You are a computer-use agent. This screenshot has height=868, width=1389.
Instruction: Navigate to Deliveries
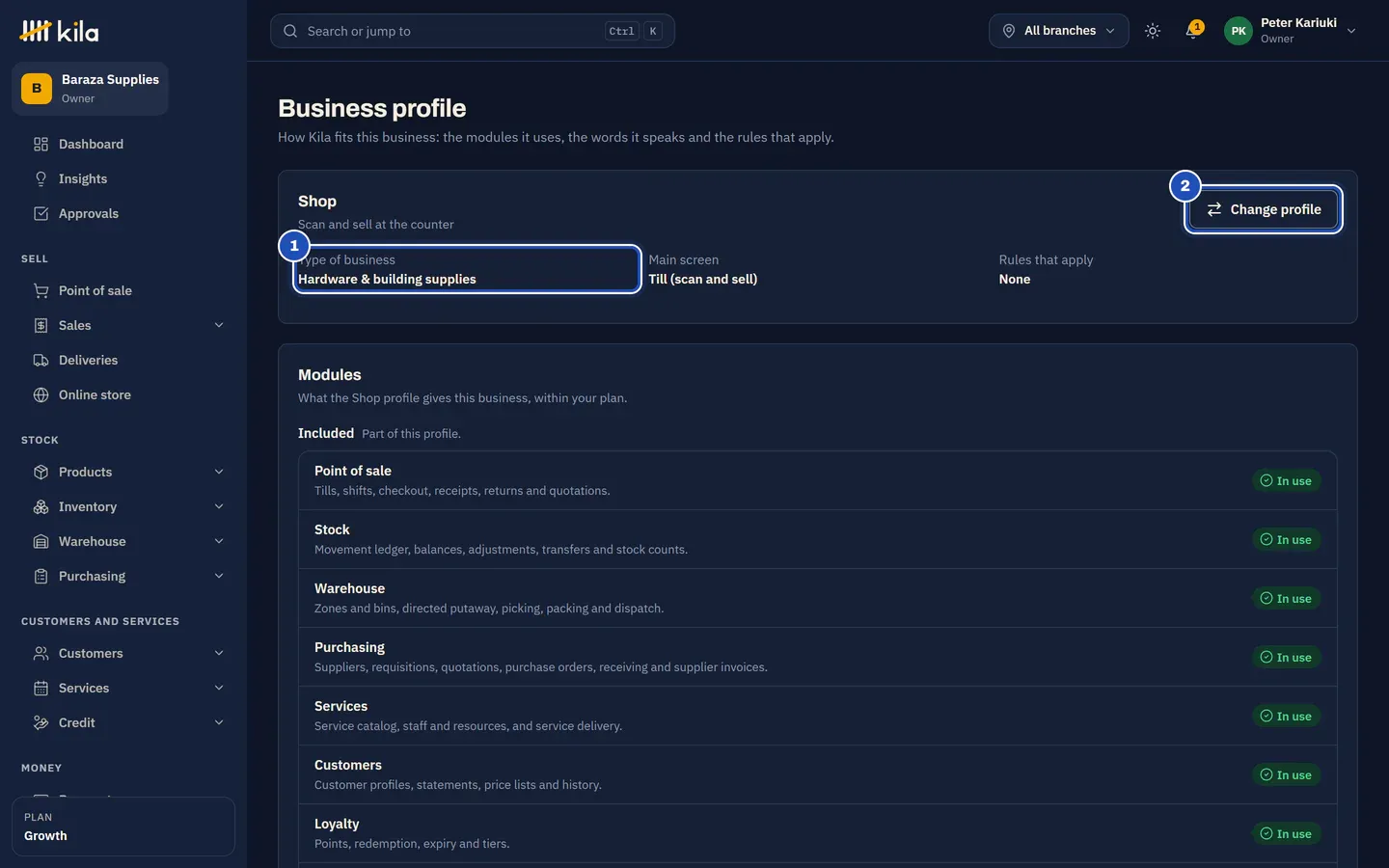click(123, 361)
